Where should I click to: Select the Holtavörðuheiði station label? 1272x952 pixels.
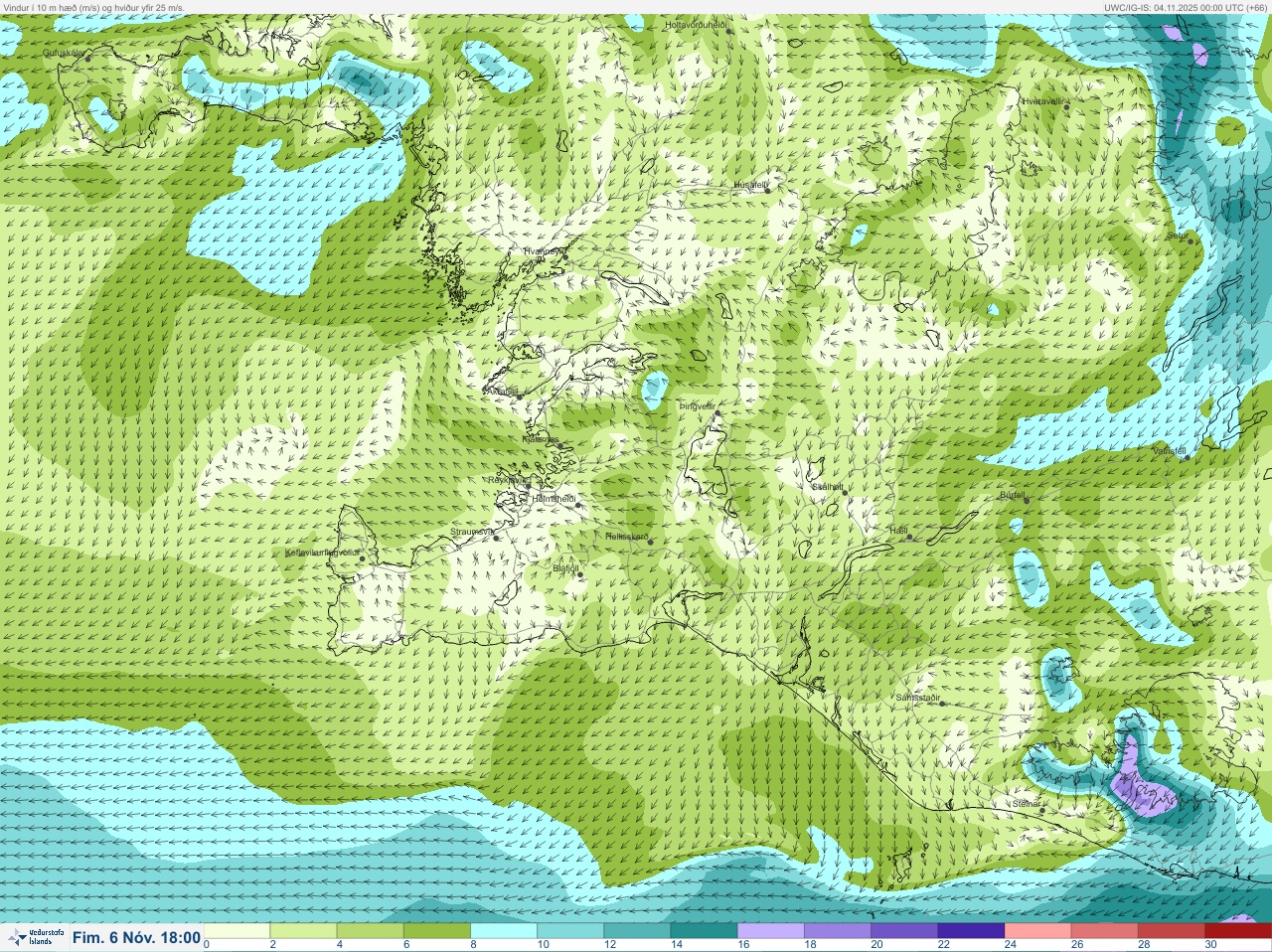click(696, 24)
